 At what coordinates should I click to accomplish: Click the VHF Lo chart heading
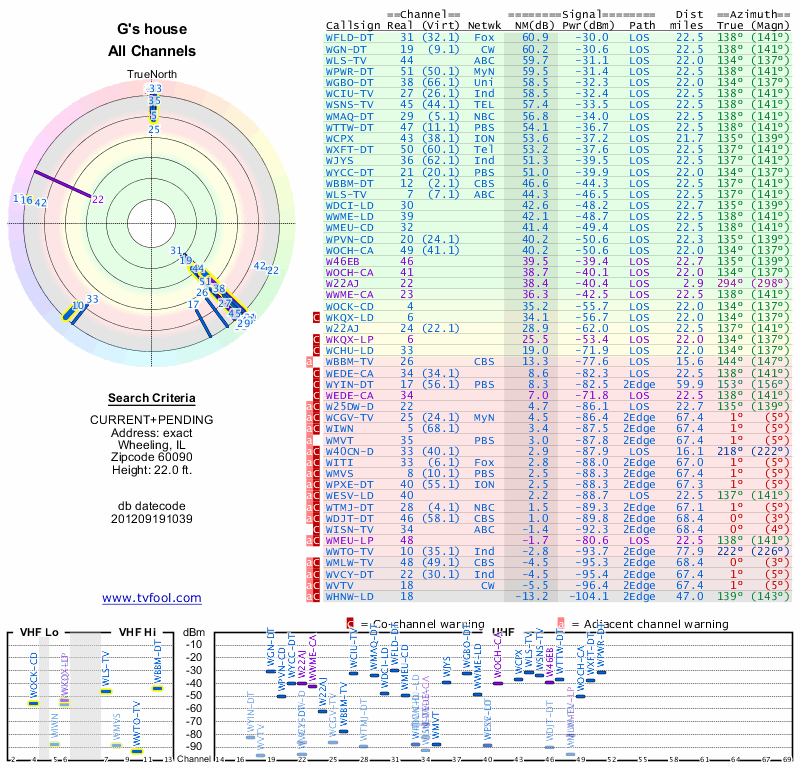[39, 632]
